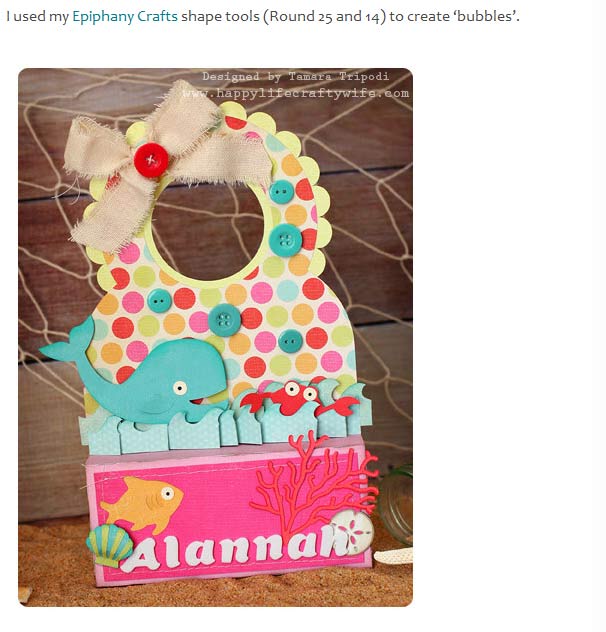Open the Epiphany Crafts link
The height and width of the screenshot is (632, 606).
125,17
